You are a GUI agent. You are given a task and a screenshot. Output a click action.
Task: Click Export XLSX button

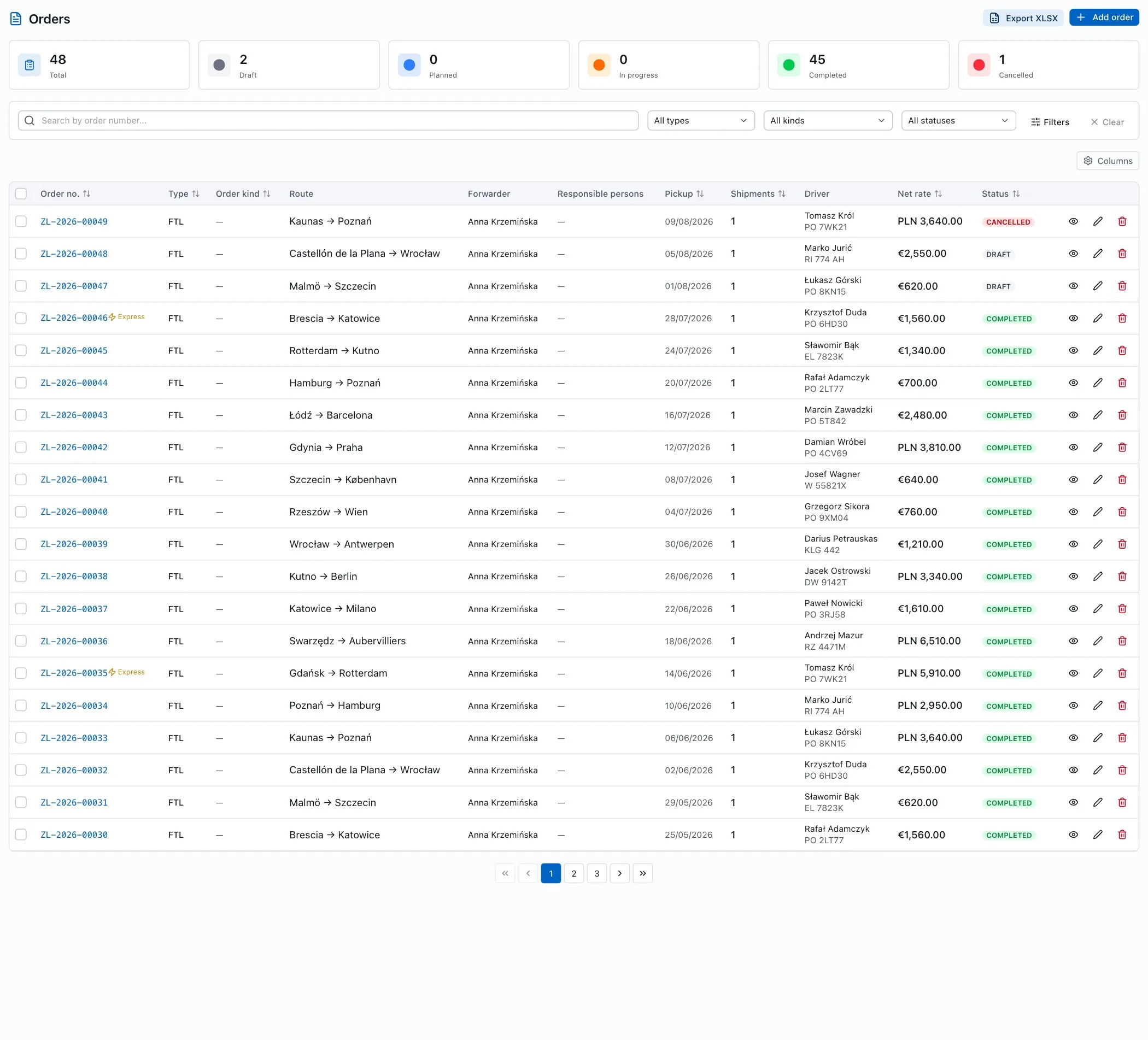click(x=1023, y=17)
